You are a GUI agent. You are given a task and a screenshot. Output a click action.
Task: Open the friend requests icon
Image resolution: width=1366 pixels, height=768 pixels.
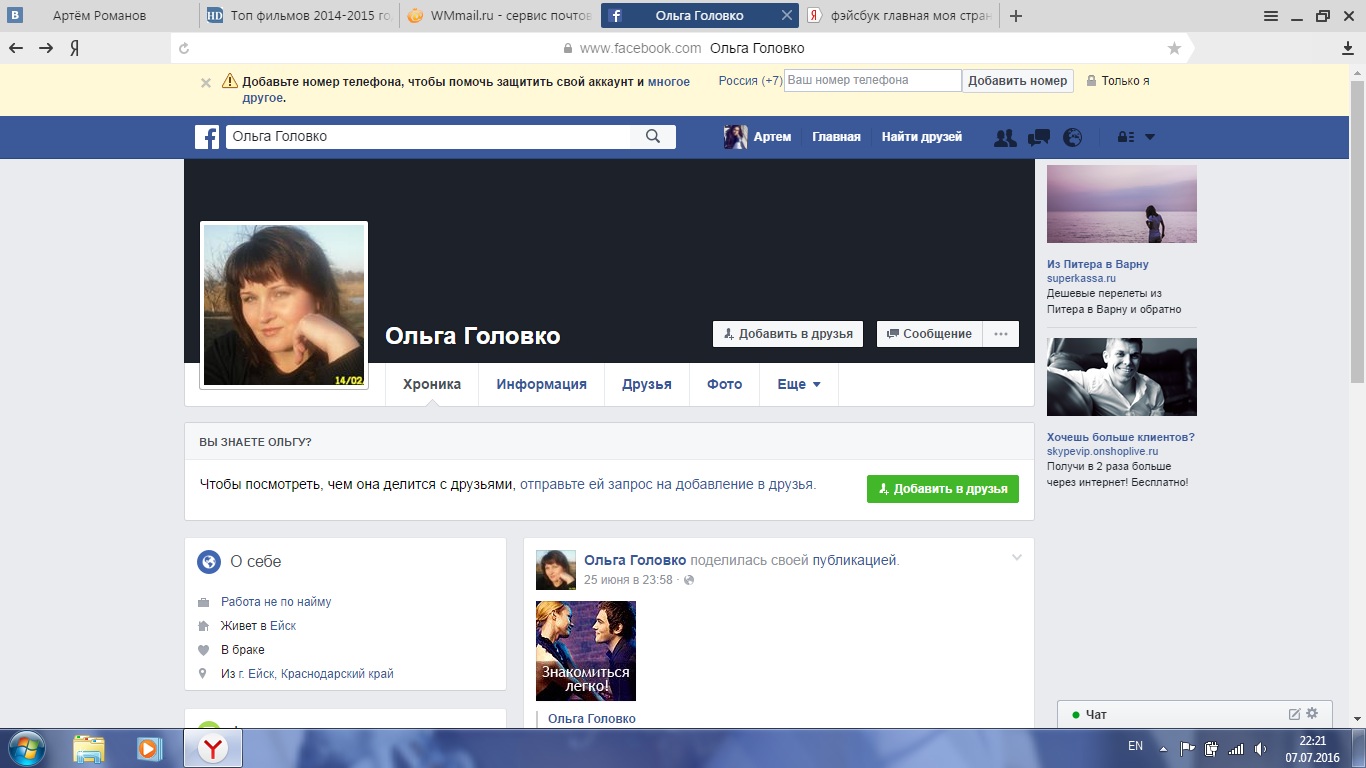[1005, 138]
